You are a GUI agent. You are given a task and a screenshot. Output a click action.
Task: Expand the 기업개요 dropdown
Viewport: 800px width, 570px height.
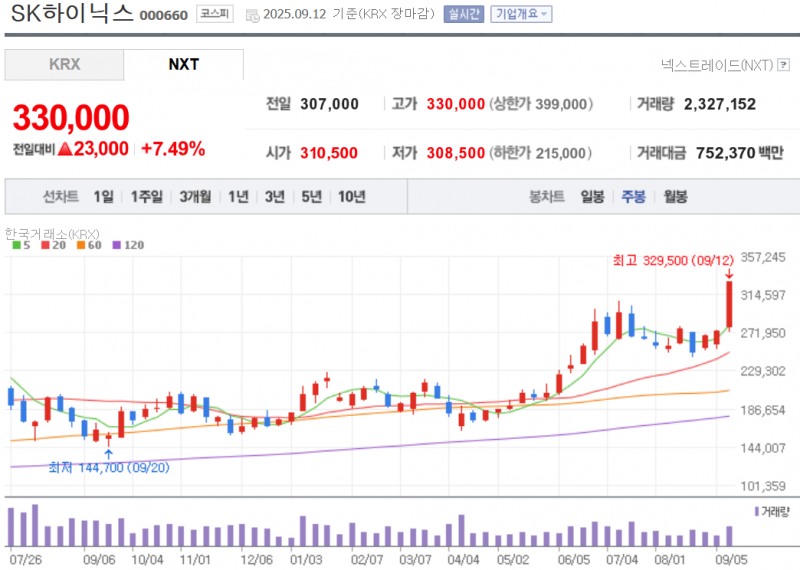520,14
